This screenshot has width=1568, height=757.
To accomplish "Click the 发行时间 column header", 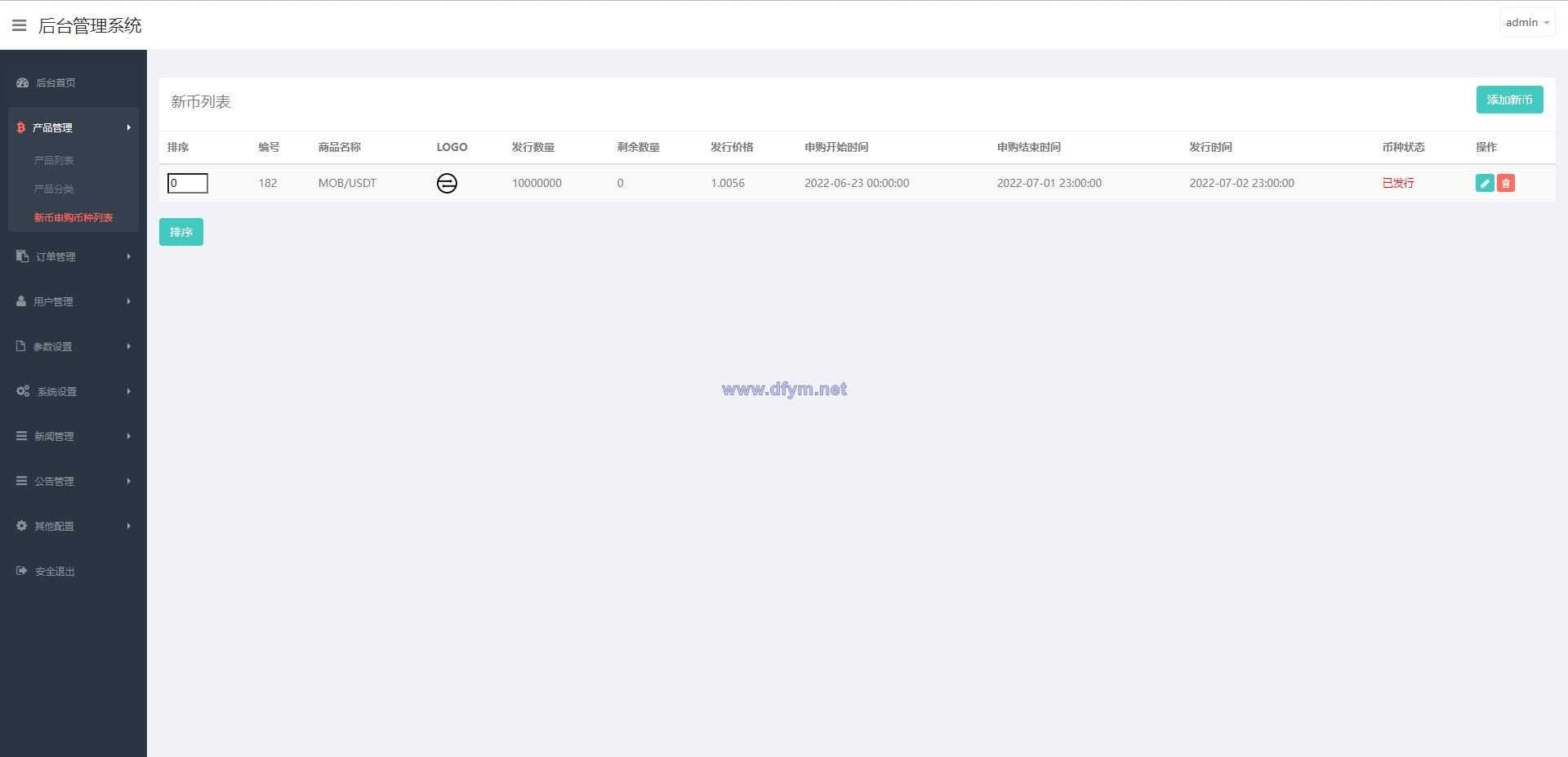I will click(x=1210, y=147).
